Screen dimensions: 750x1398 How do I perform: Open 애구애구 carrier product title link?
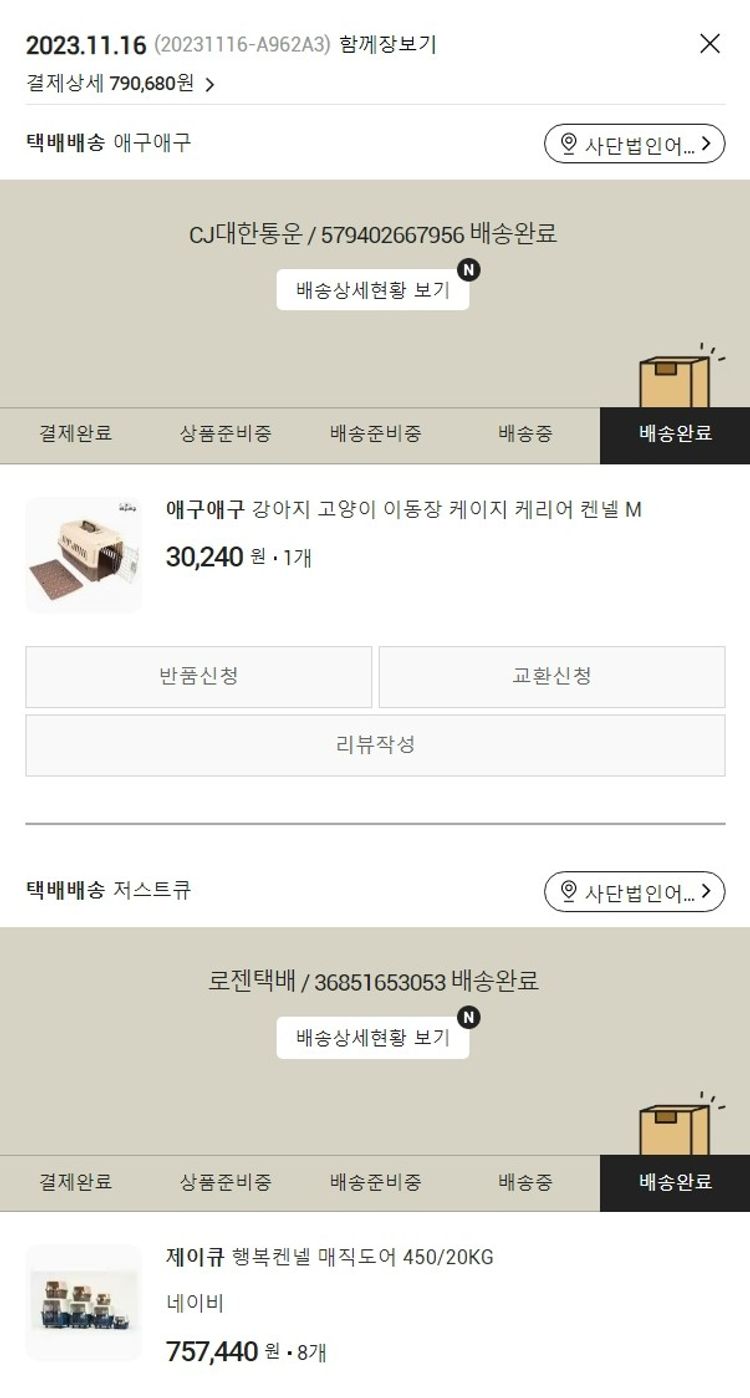tap(403, 510)
